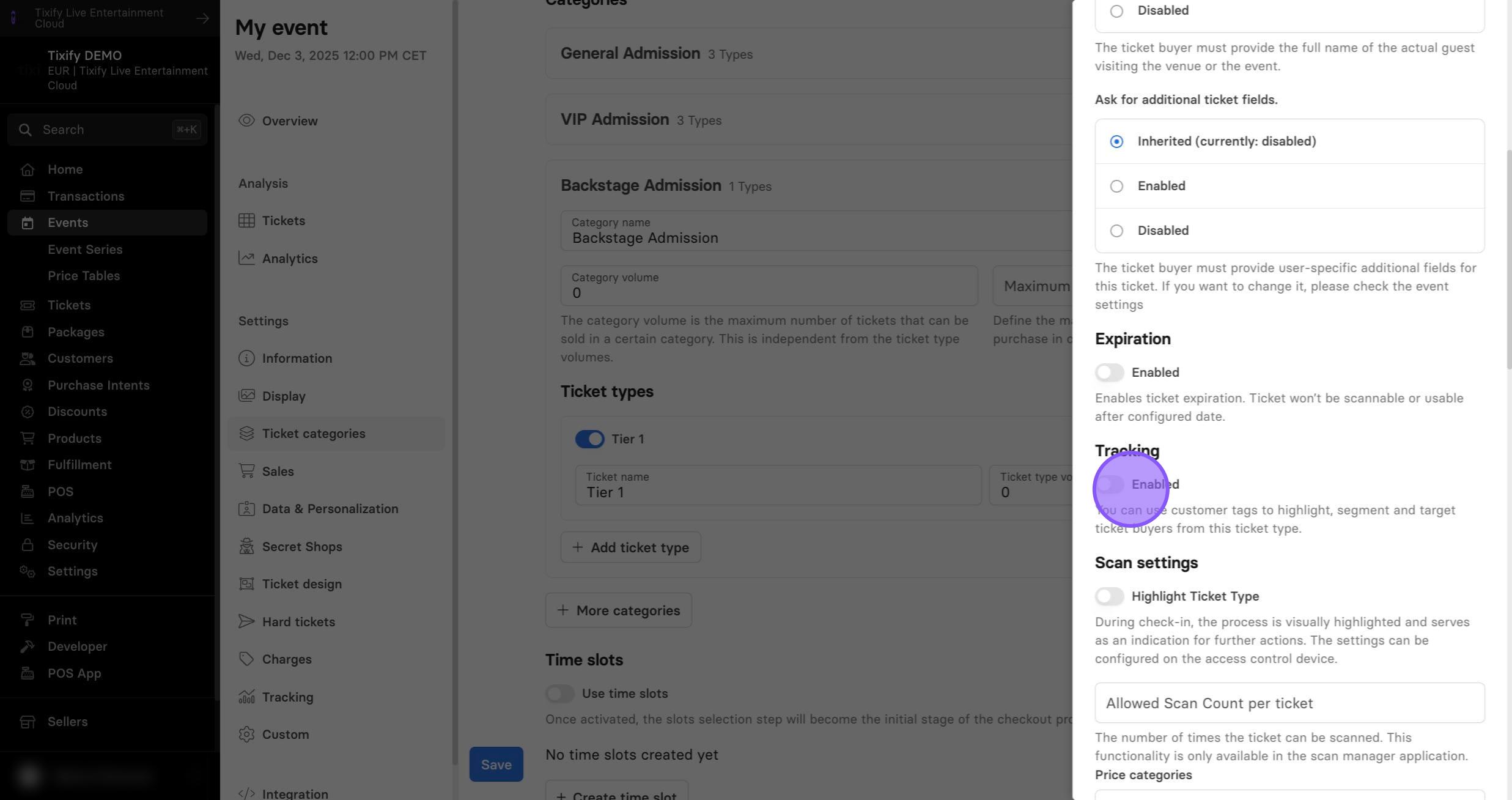This screenshot has width=1512, height=800.
Task: Click the Category name input field
Action: point(816,231)
